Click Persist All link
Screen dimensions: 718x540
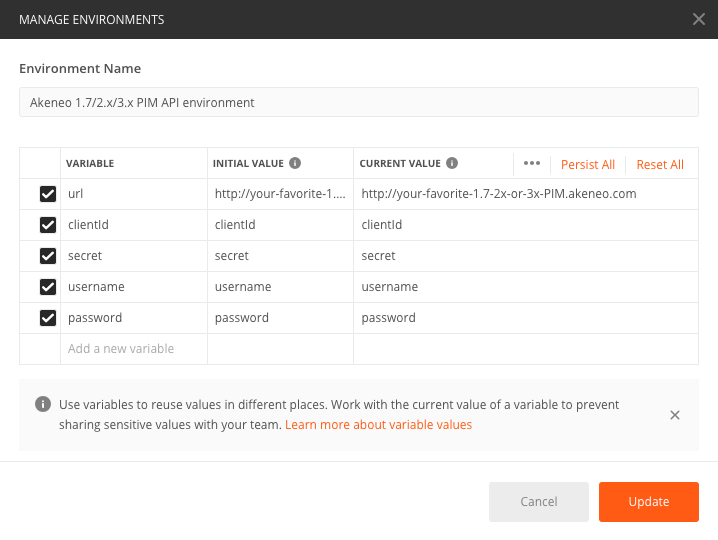587,165
